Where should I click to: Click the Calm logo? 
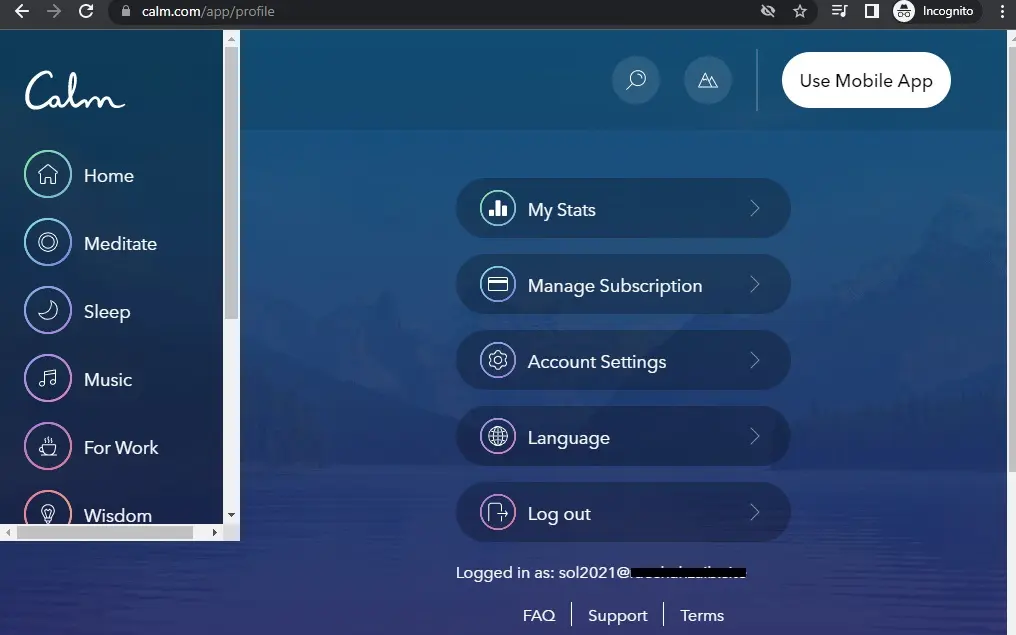point(75,90)
